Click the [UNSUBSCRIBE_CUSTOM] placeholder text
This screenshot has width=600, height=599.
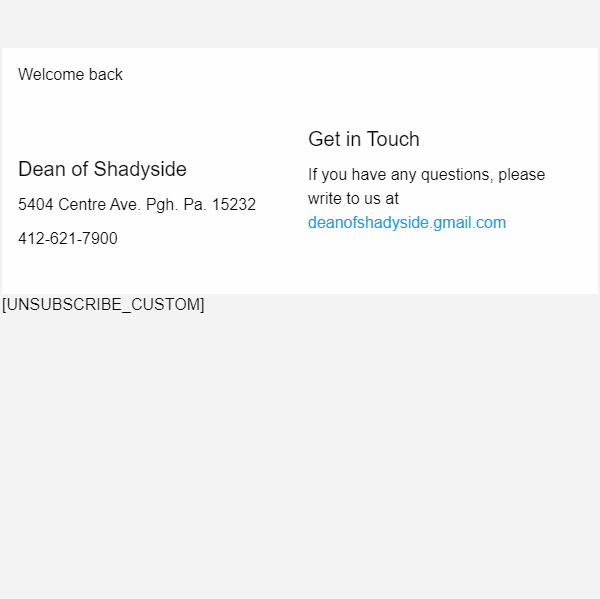coord(103,304)
